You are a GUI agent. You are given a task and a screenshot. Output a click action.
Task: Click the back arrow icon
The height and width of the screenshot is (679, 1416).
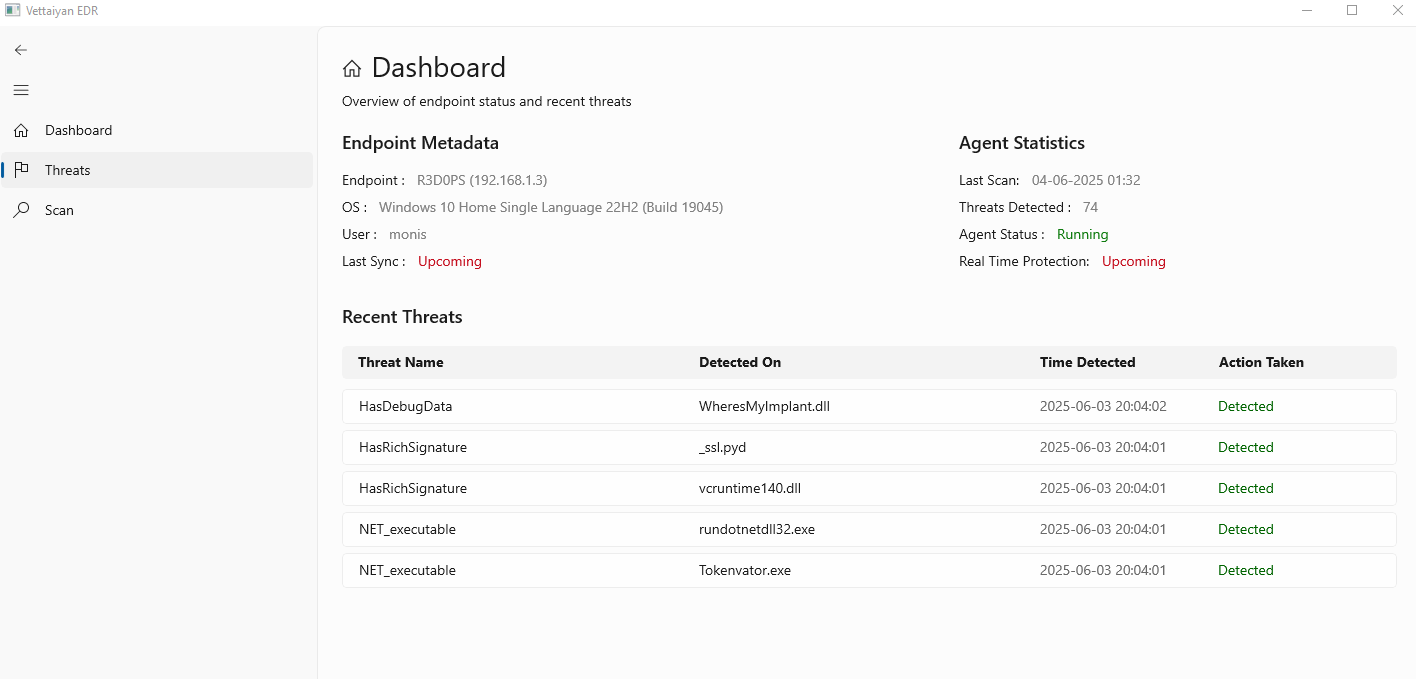(21, 50)
